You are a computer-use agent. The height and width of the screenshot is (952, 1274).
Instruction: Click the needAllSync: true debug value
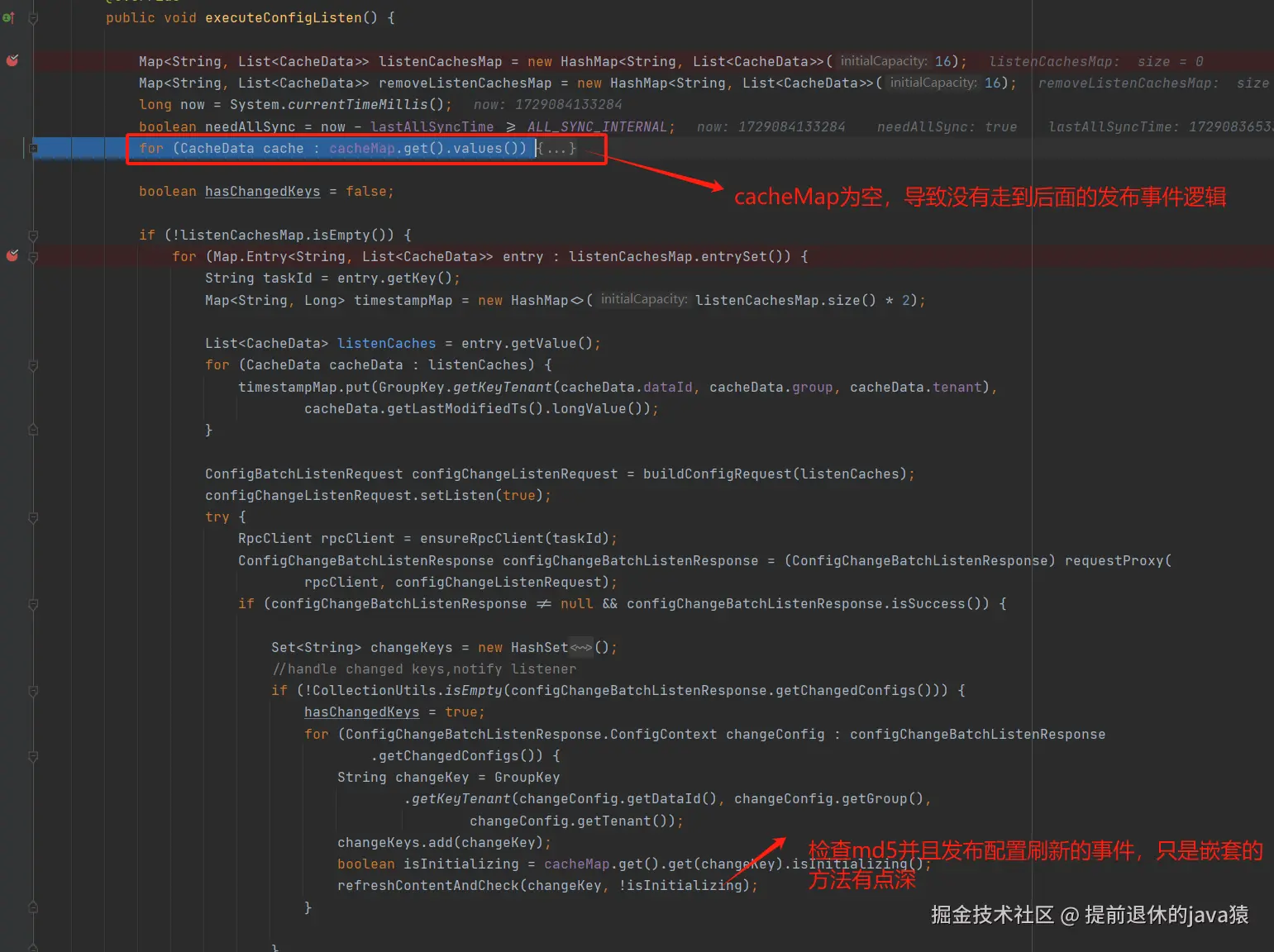tap(947, 126)
